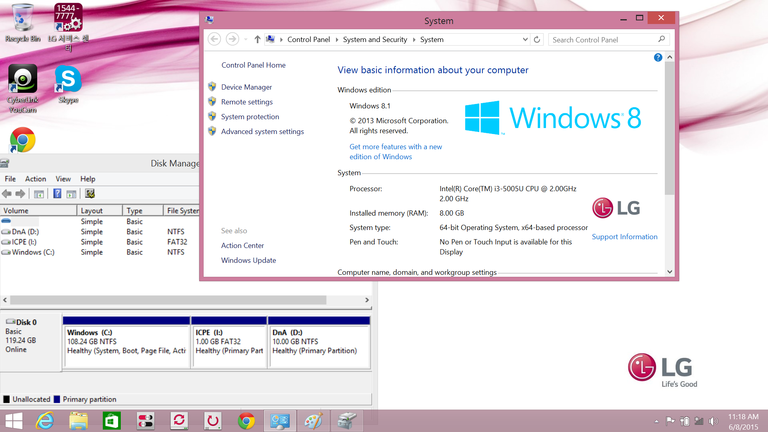
Task: Open Windows Store from the taskbar
Action: point(112,421)
